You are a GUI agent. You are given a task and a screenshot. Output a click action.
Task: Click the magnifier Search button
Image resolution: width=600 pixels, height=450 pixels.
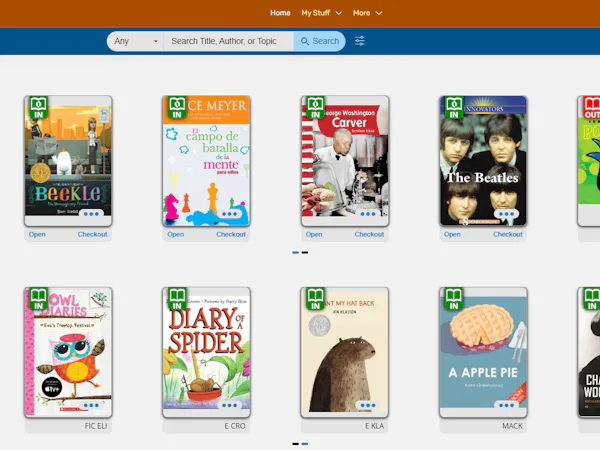pyautogui.click(x=320, y=41)
